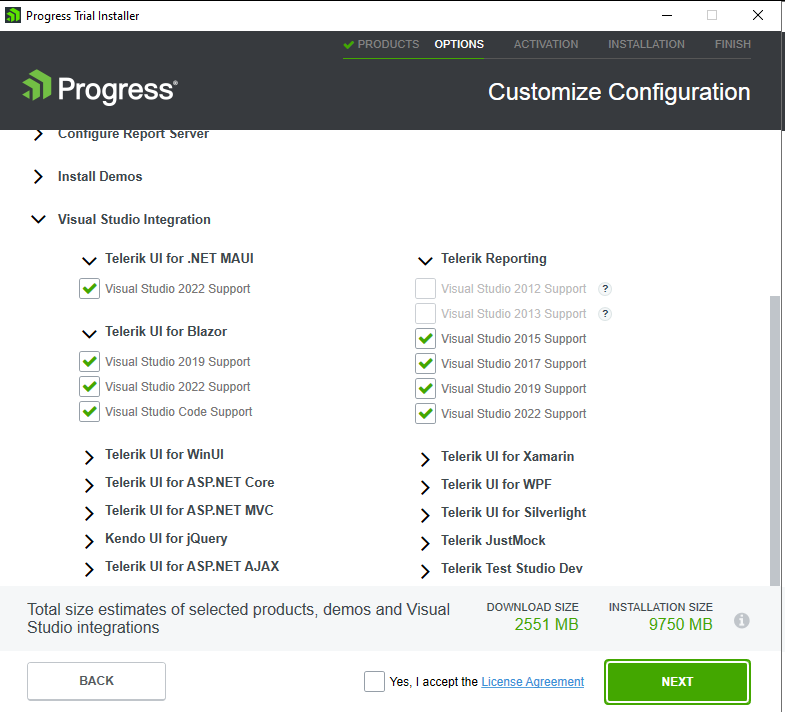Click the installer icon in the title bar
Screen dimensions: 785x712
(13, 15)
